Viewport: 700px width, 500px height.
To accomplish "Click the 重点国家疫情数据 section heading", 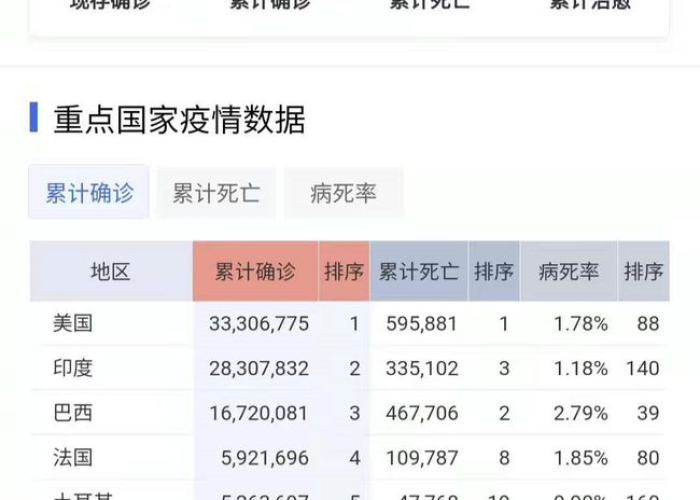I will pyautogui.click(x=179, y=119).
